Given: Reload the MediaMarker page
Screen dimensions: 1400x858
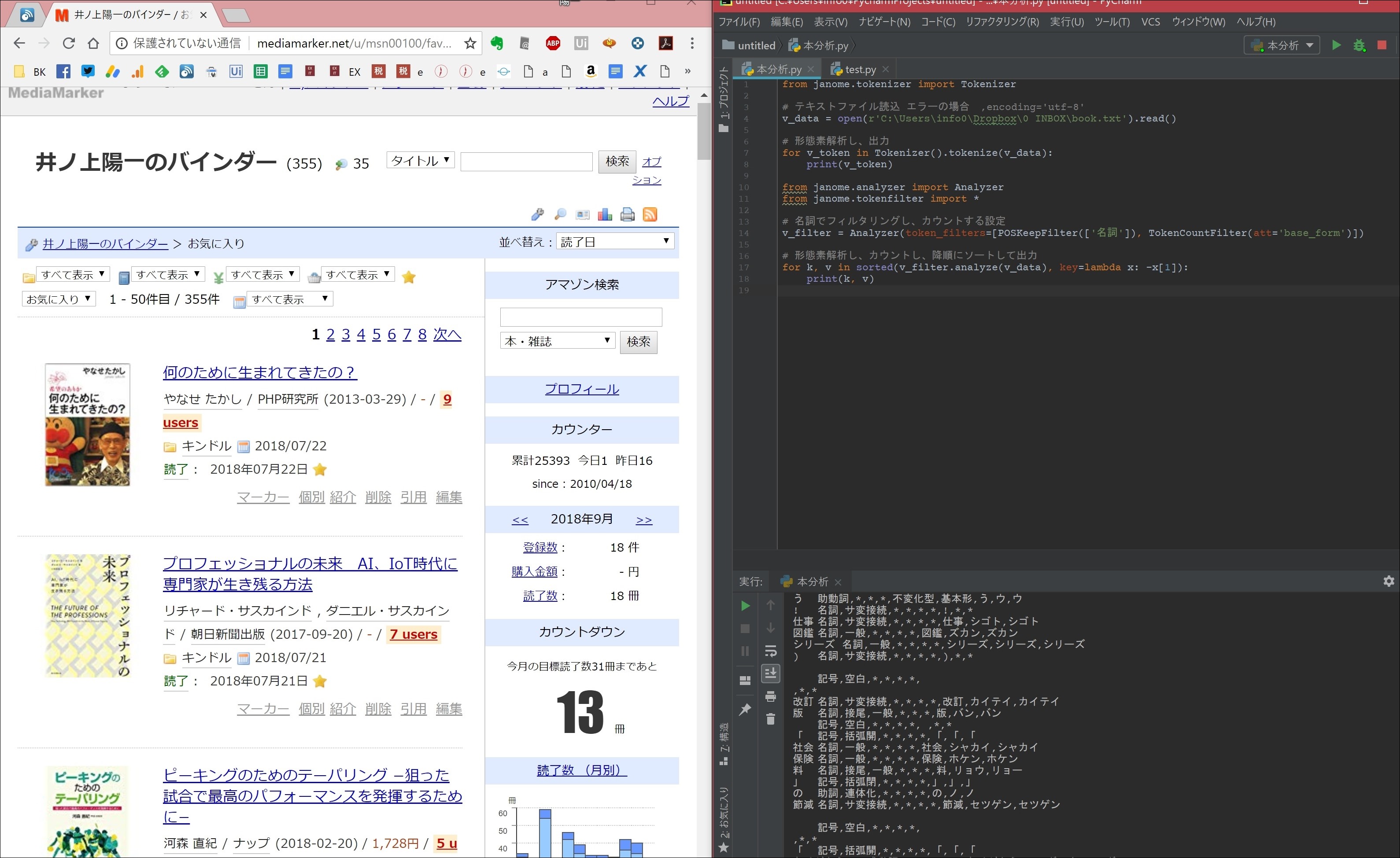Looking at the screenshot, I should tap(69, 43).
